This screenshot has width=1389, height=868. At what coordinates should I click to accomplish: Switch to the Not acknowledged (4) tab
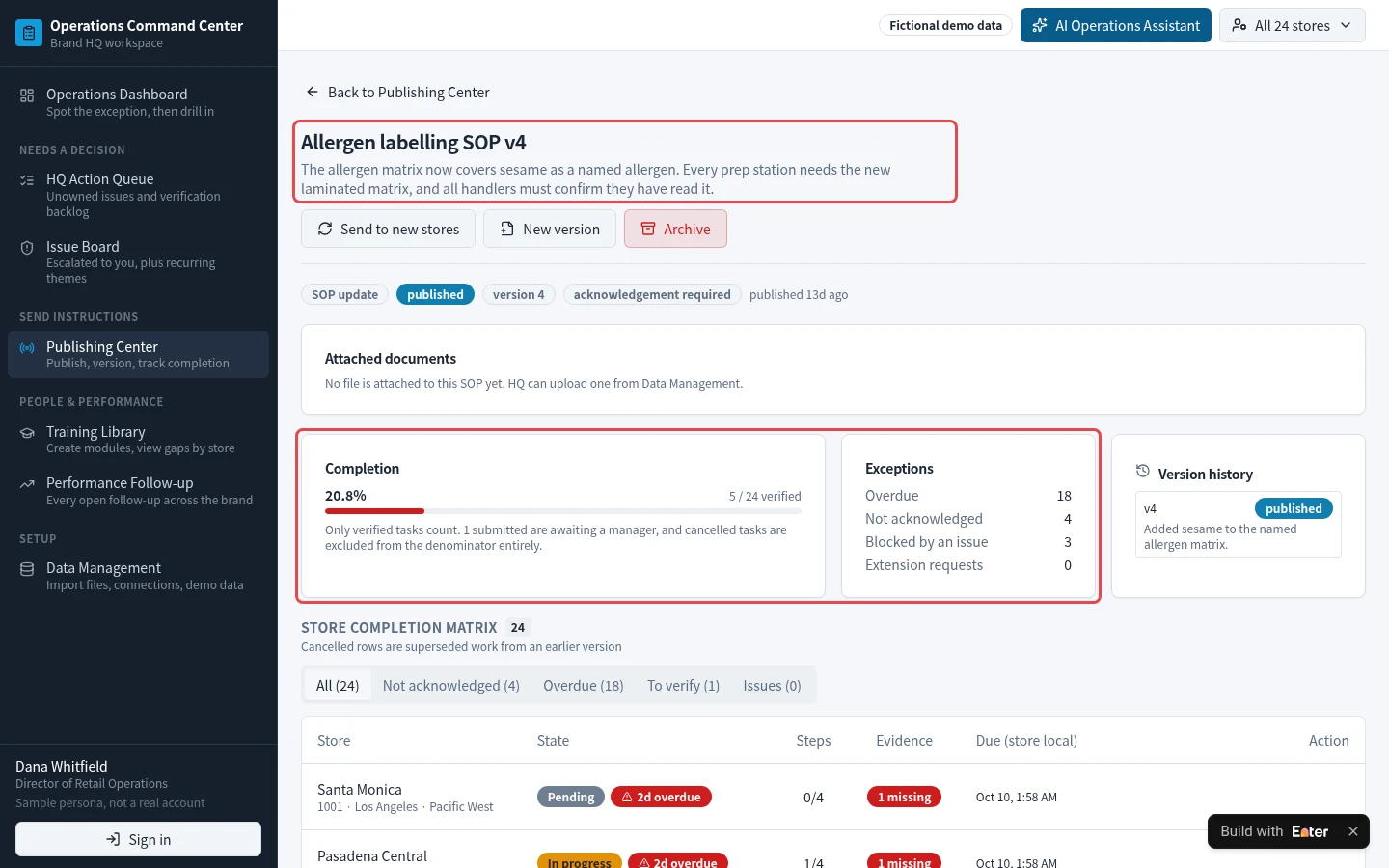click(x=451, y=686)
